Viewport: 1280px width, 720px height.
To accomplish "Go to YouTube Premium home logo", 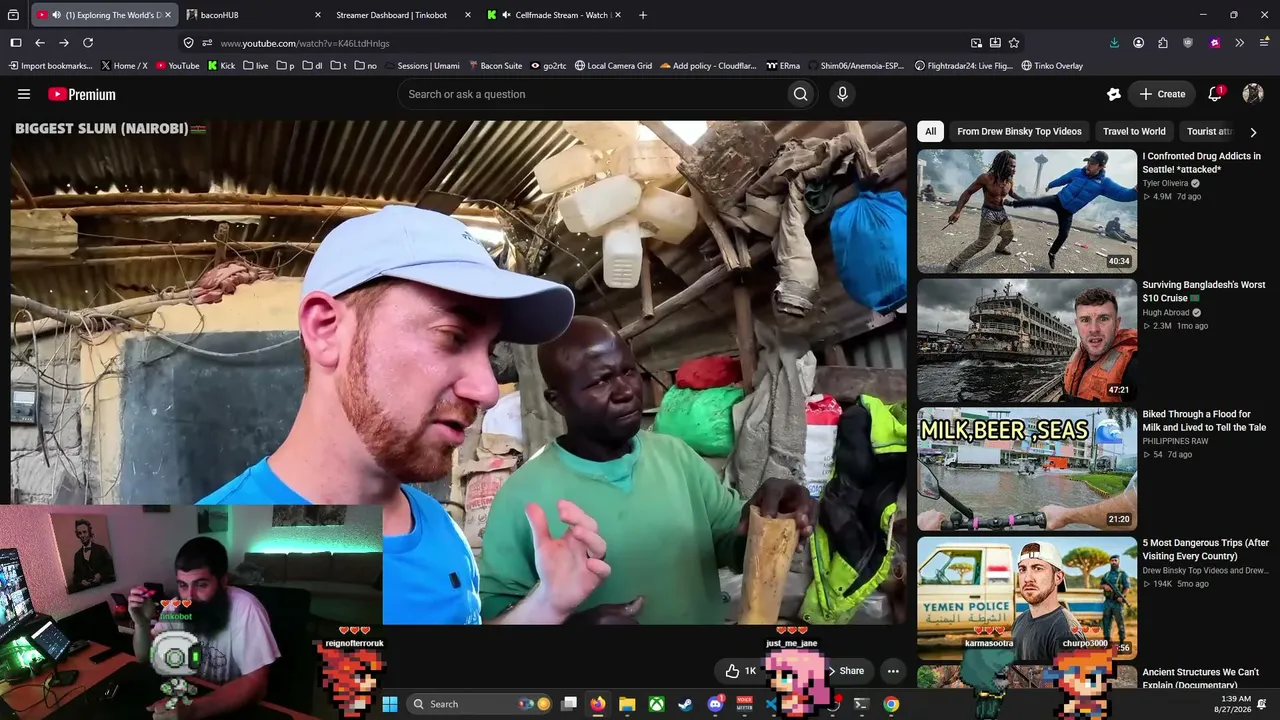I will (82, 94).
